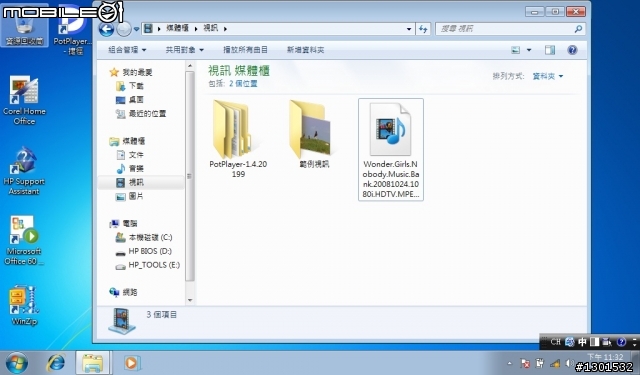Create a folder via 新增資料夾
The width and height of the screenshot is (640, 375).
click(x=305, y=50)
